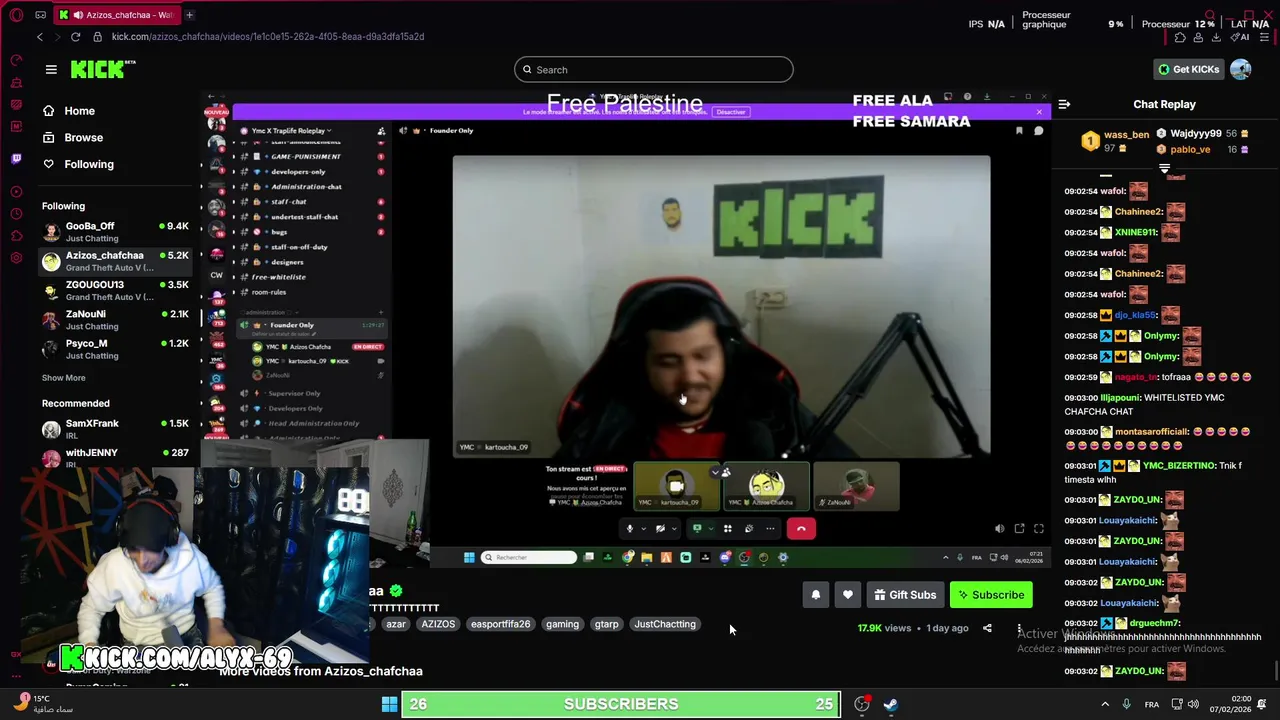The height and width of the screenshot is (720, 1280).
Task: Click wass_ben top gifter name
Action: (1126, 135)
